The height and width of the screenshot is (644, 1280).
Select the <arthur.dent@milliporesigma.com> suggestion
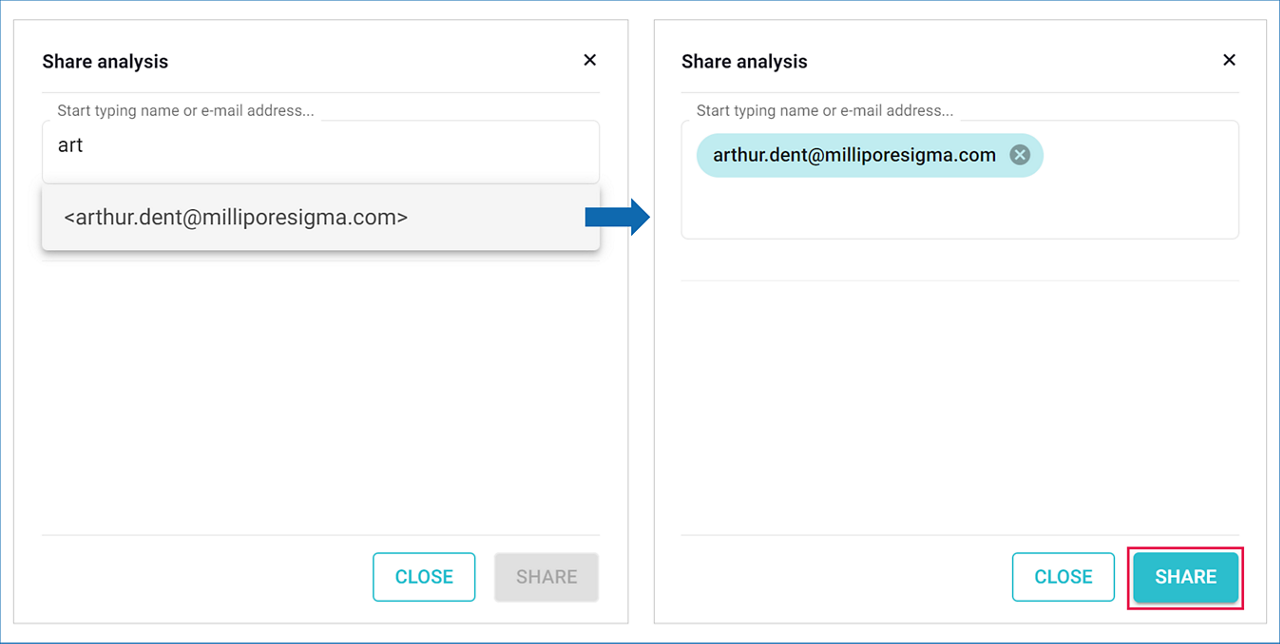(x=236, y=217)
